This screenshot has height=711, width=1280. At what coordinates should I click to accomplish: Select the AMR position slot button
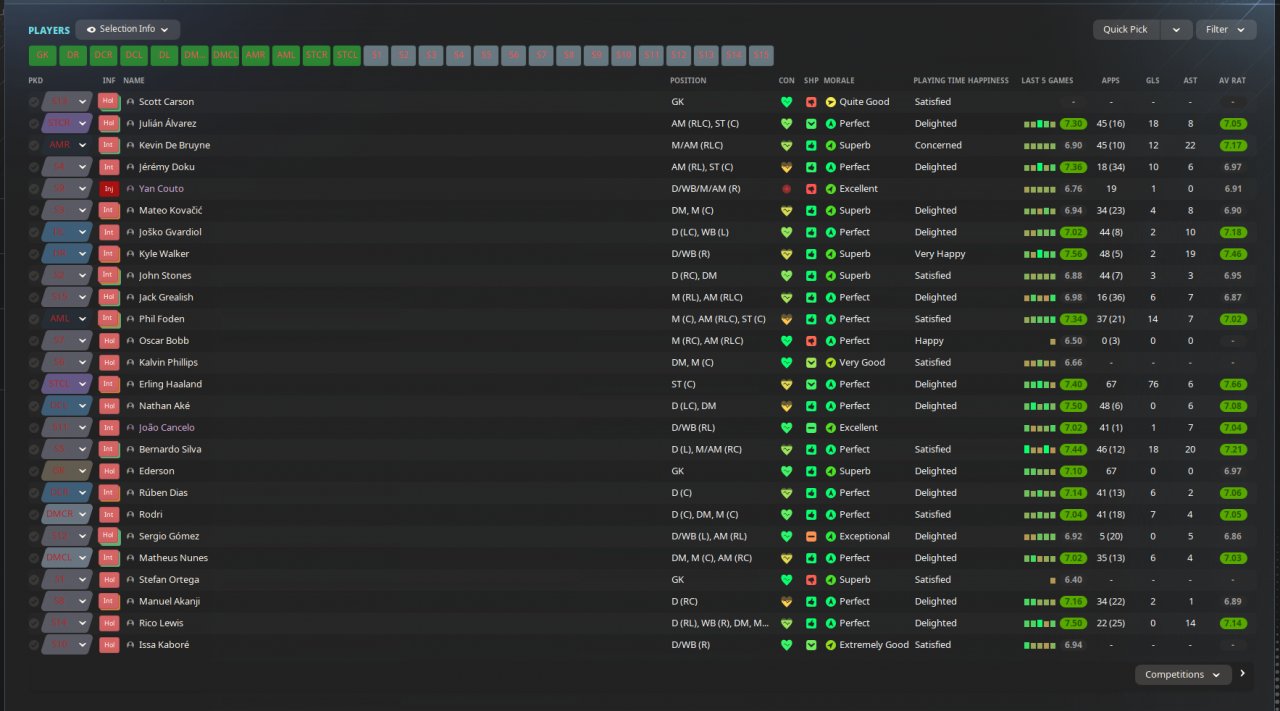(256, 56)
